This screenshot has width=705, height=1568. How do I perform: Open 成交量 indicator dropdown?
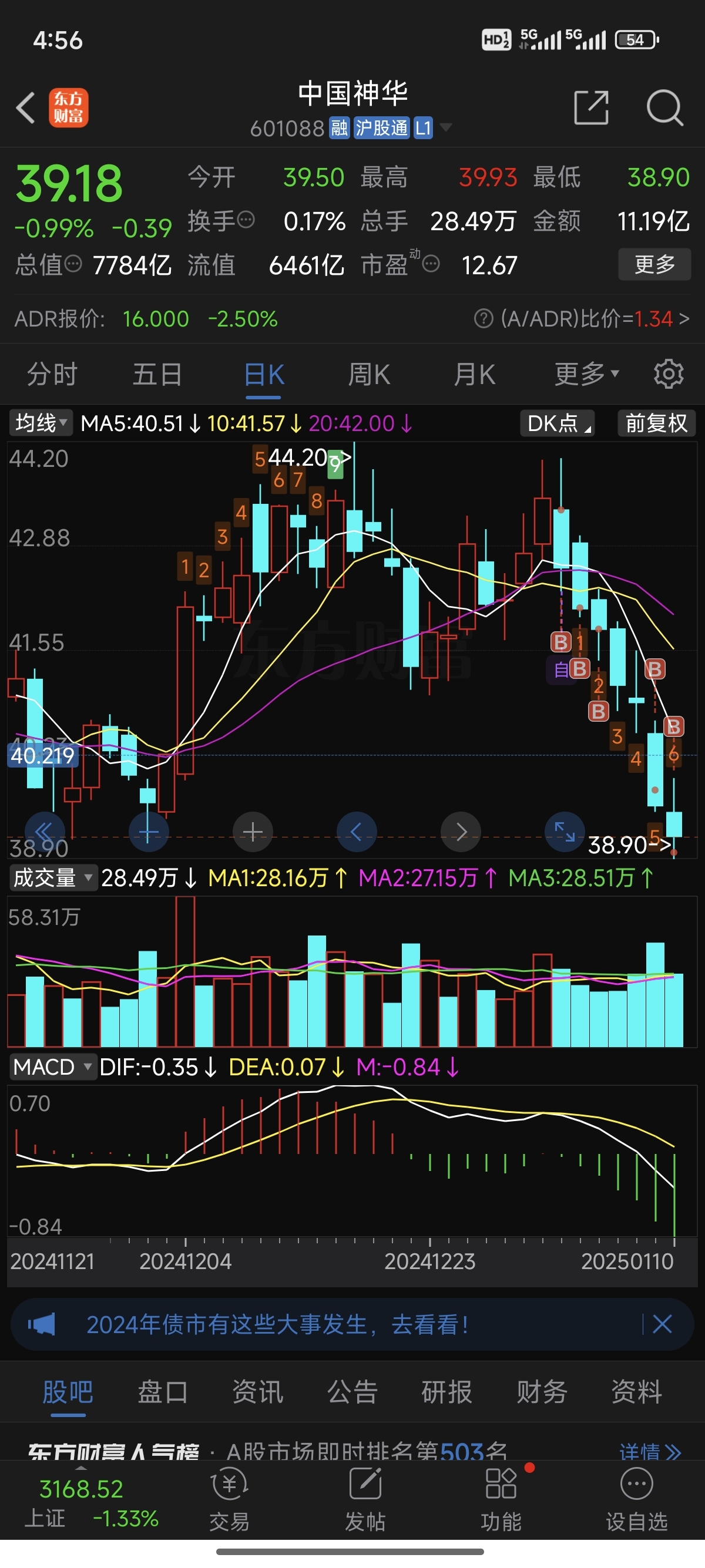52,878
